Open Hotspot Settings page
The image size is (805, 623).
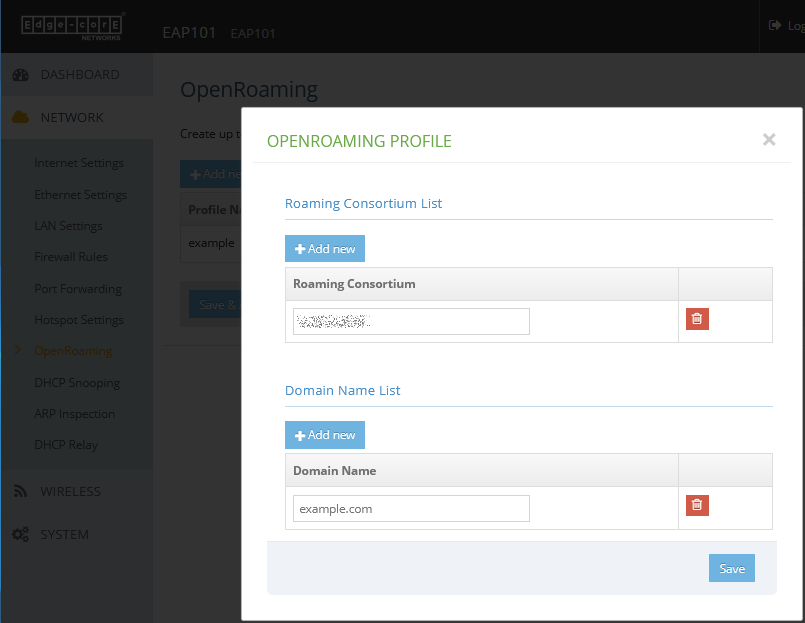point(79,320)
